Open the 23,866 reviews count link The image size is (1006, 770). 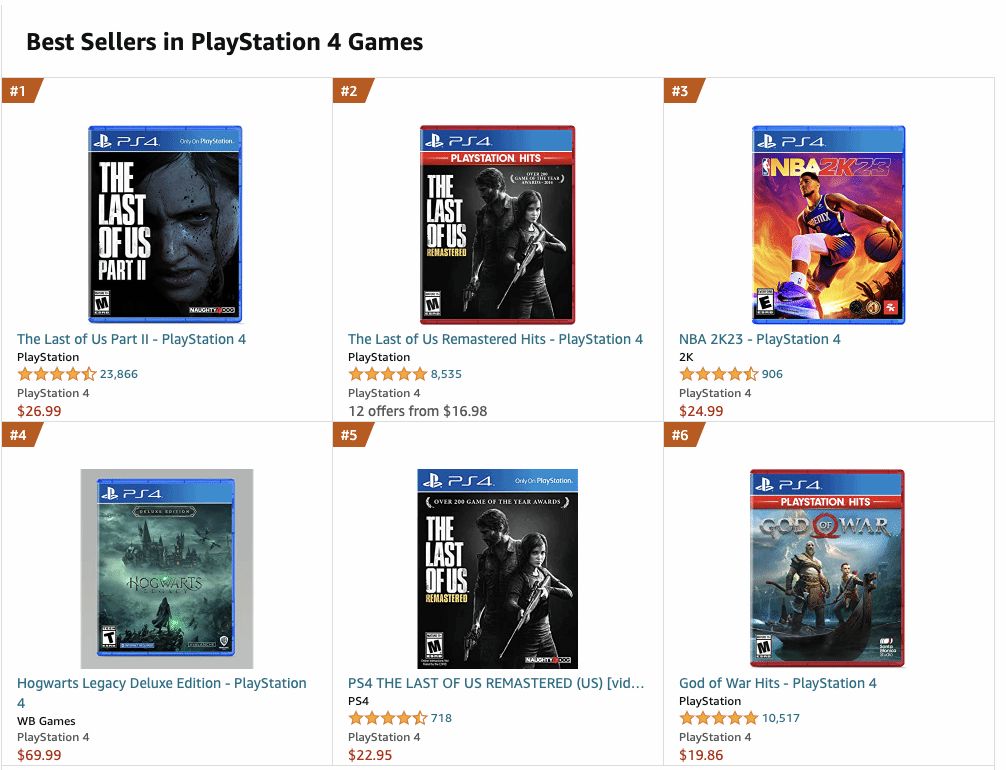pos(119,374)
